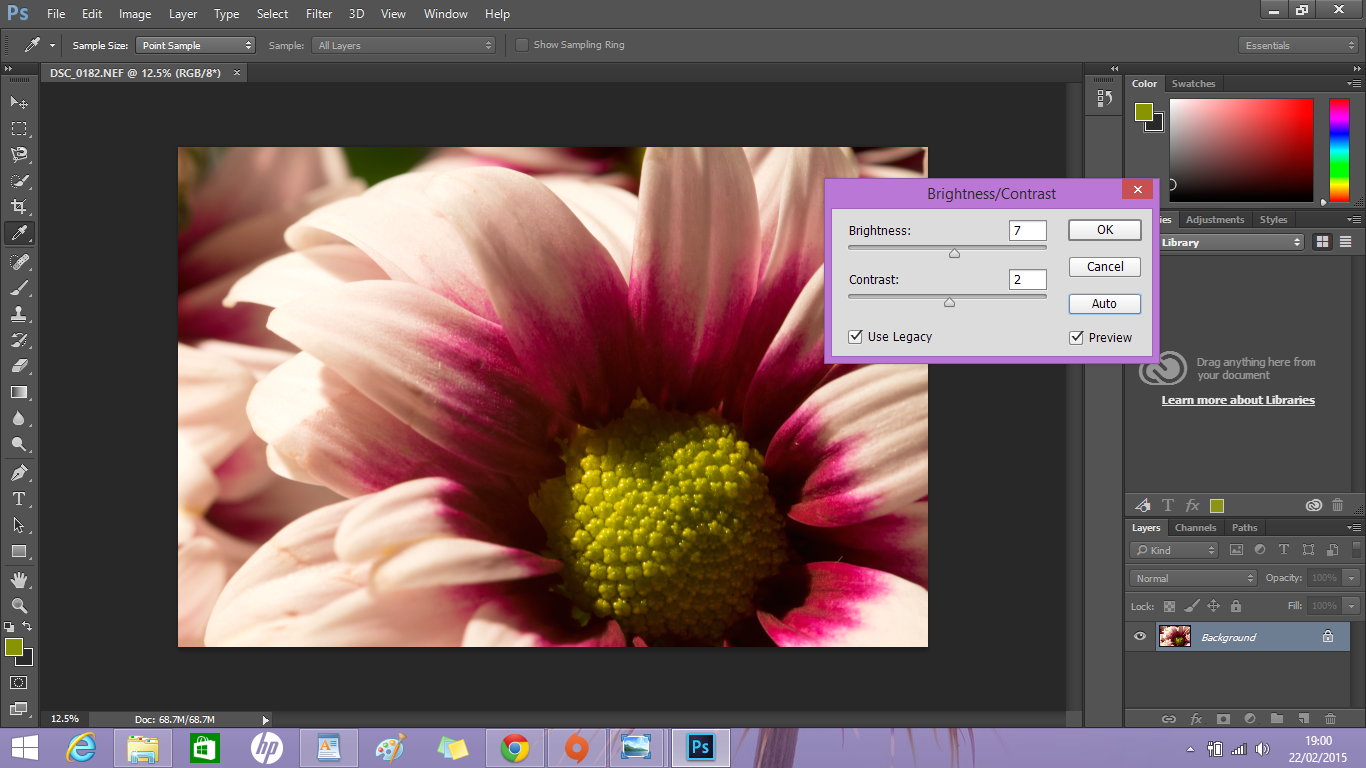Screen dimensions: 1366x768
Task: Open the Sample Size dropdown
Action: click(197, 45)
